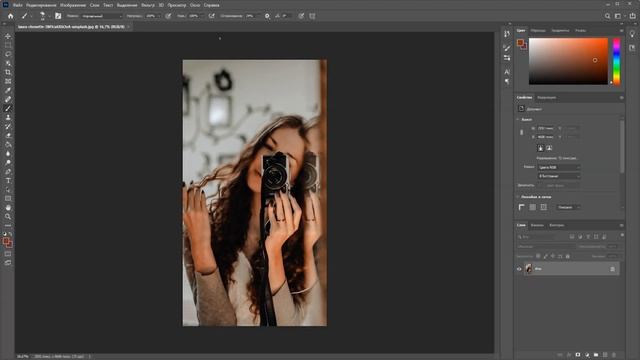Toggle pressure for size button
The height and width of the screenshot is (360, 640).
pyautogui.click(x=301, y=16)
